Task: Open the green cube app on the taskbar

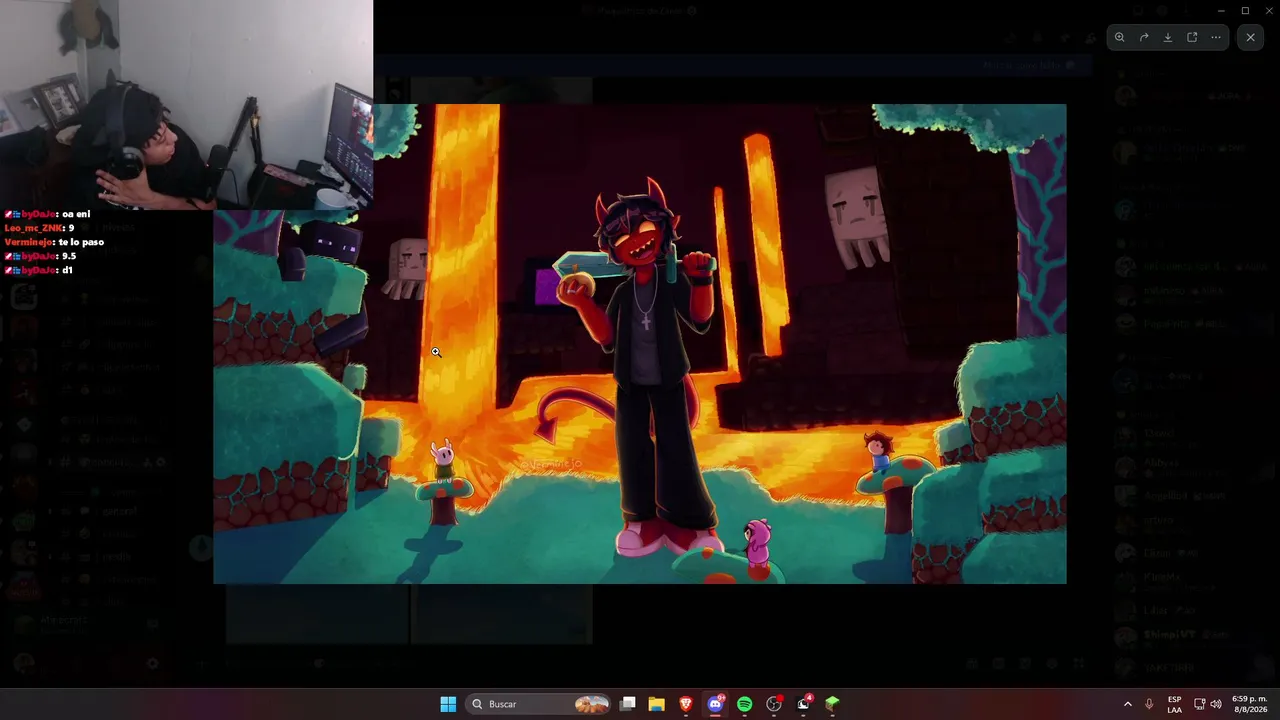Action: pyautogui.click(x=832, y=704)
